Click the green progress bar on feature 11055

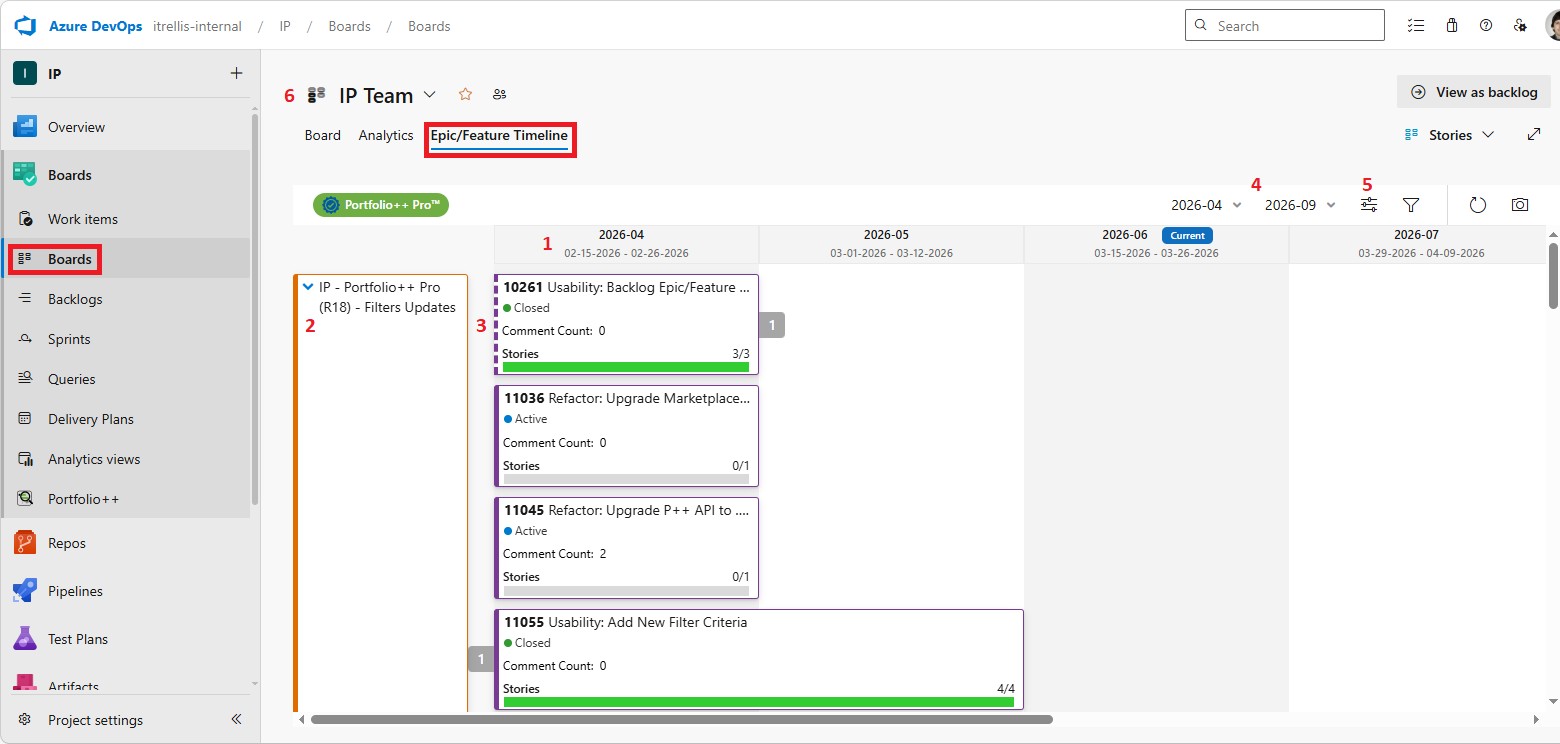coord(758,702)
